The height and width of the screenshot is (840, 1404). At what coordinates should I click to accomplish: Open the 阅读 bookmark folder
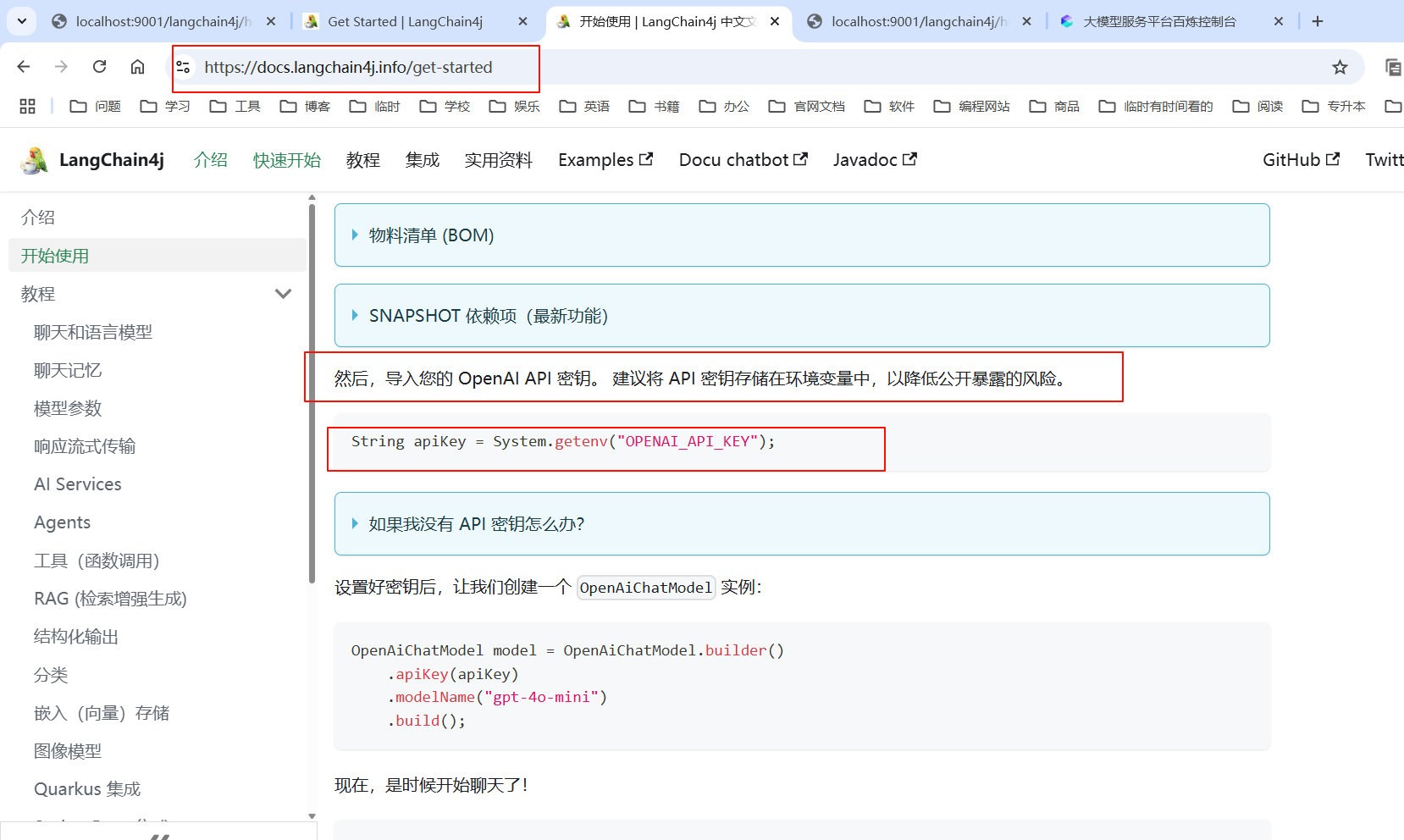tap(1258, 106)
